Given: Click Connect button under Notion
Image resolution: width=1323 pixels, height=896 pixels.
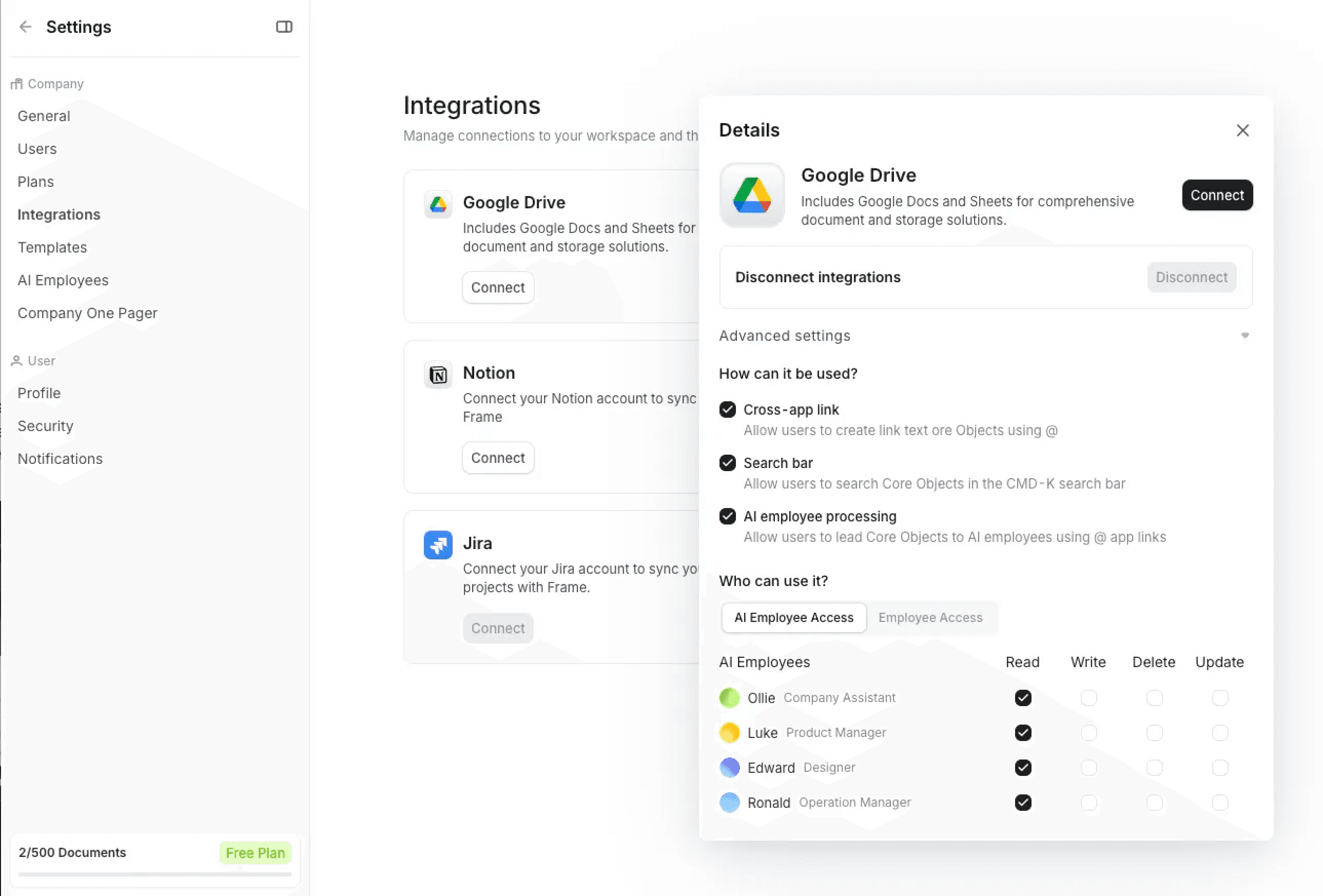Looking at the screenshot, I should (x=498, y=458).
